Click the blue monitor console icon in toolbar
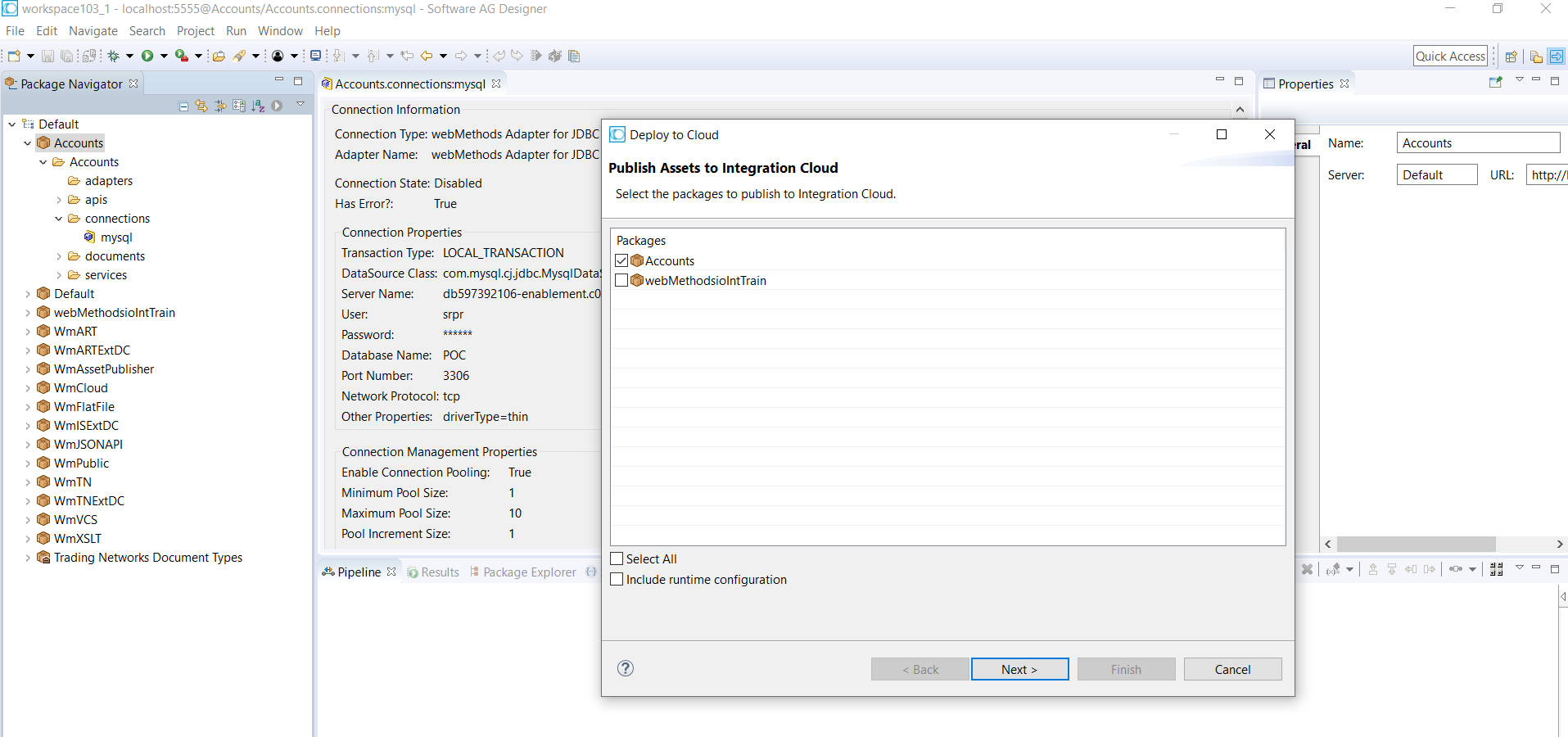This screenshot has height=737, width=1568. coord(315,56)
